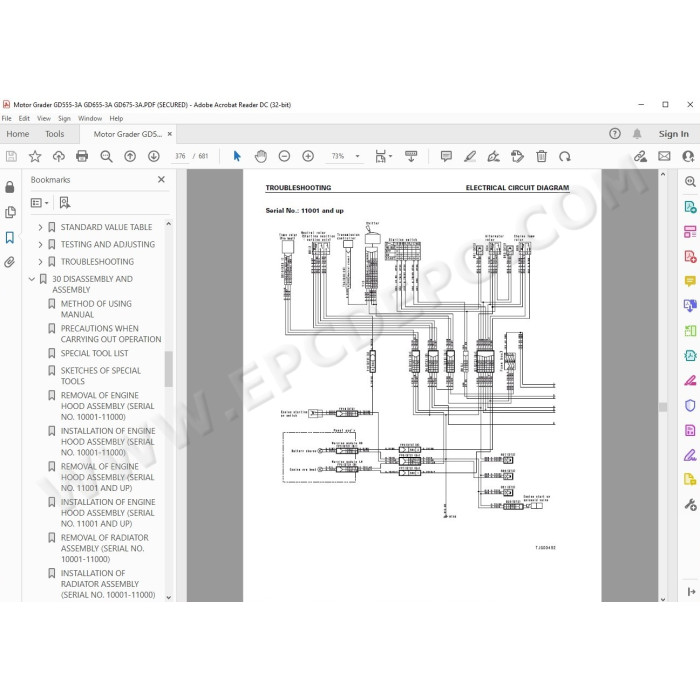Collapse the right tools pane arrow
The height and width of the screenshot is (700, 700).
pyautogui.click(x=691, y=592)
